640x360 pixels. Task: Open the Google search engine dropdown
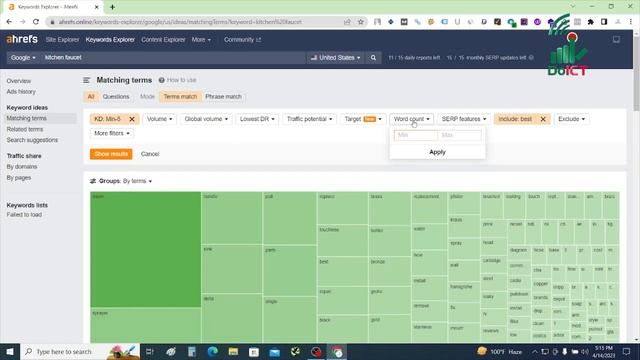point(23,58)
